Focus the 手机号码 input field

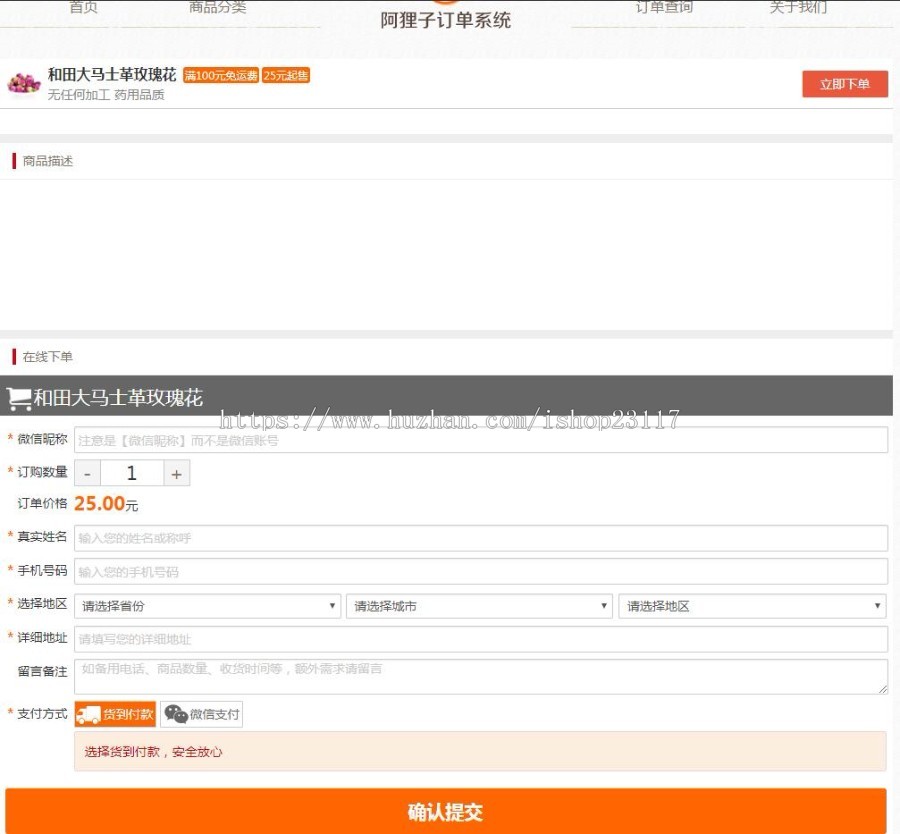481,572
